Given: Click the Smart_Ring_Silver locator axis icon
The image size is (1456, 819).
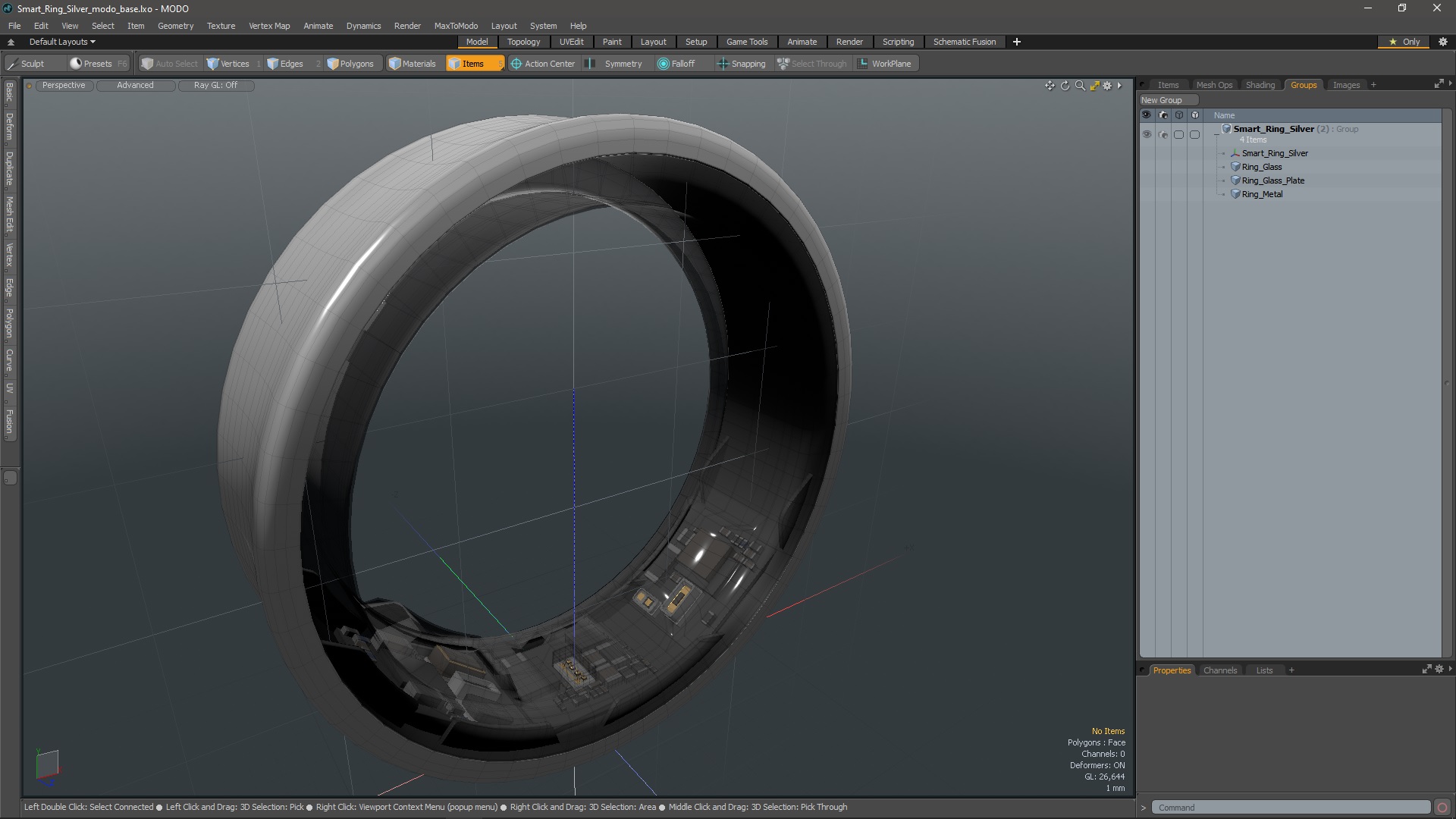Looking at the screenshot, I should 1235,153.
